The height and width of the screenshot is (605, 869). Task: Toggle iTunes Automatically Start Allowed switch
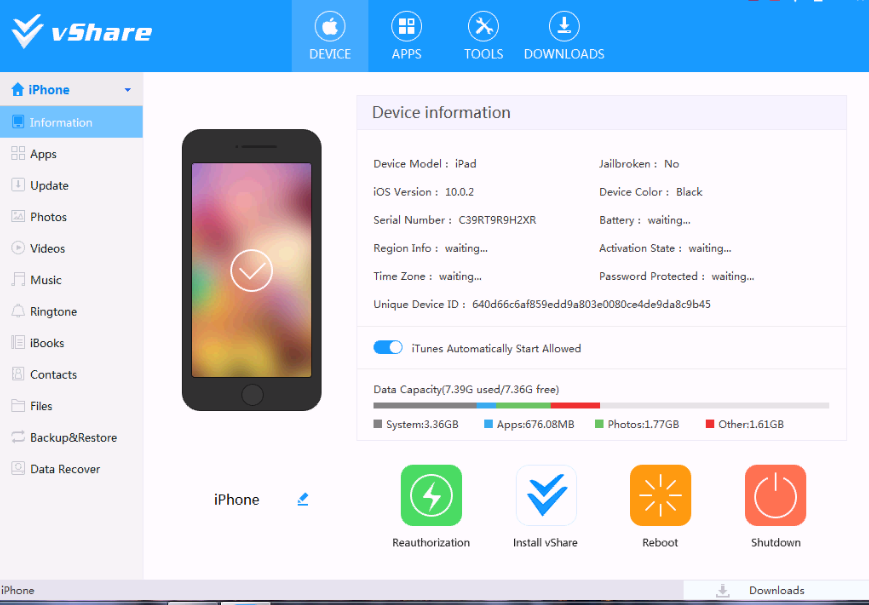tap(388, 348)
